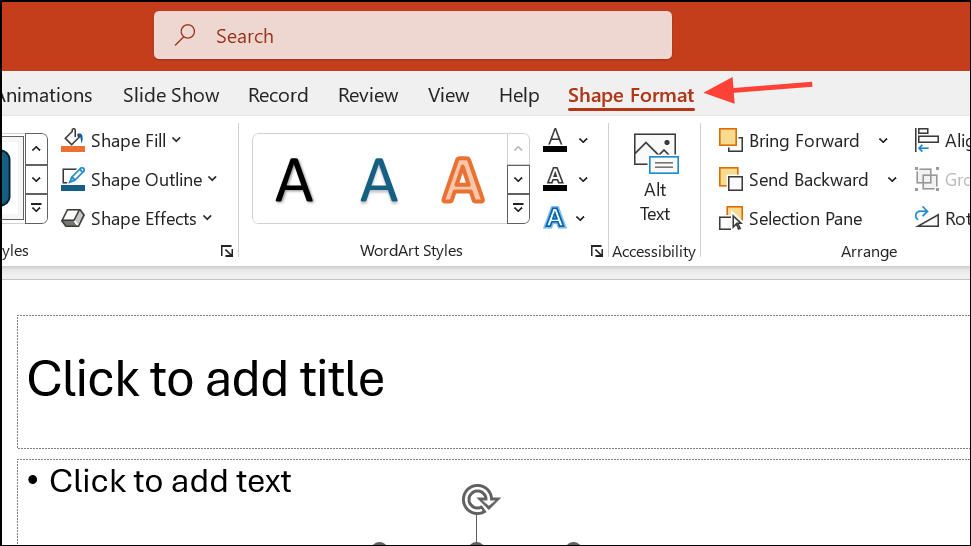Switch to the Slide Show tab
The image size is (971, 546).
[171, 95]
